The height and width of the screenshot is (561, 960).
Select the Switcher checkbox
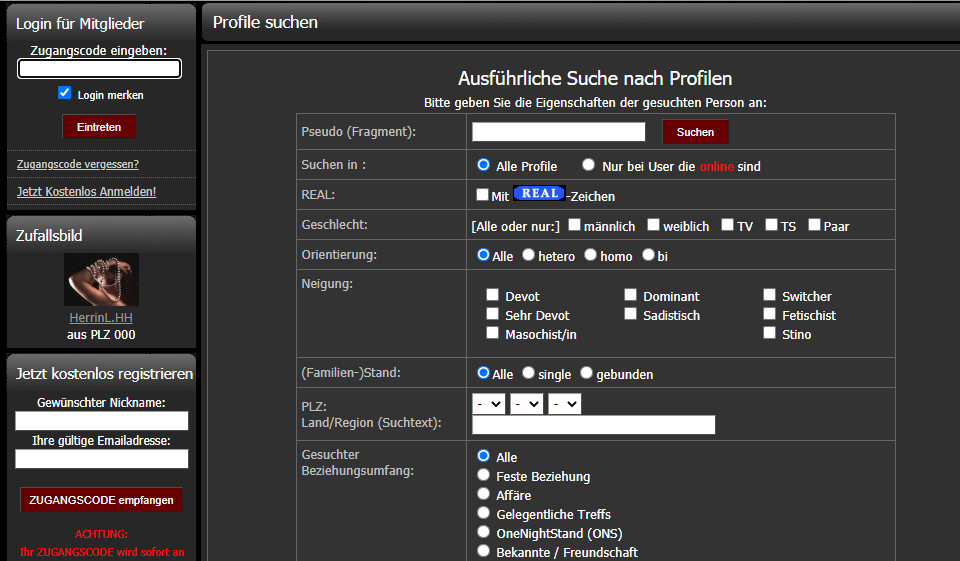(x=769, y=295)
